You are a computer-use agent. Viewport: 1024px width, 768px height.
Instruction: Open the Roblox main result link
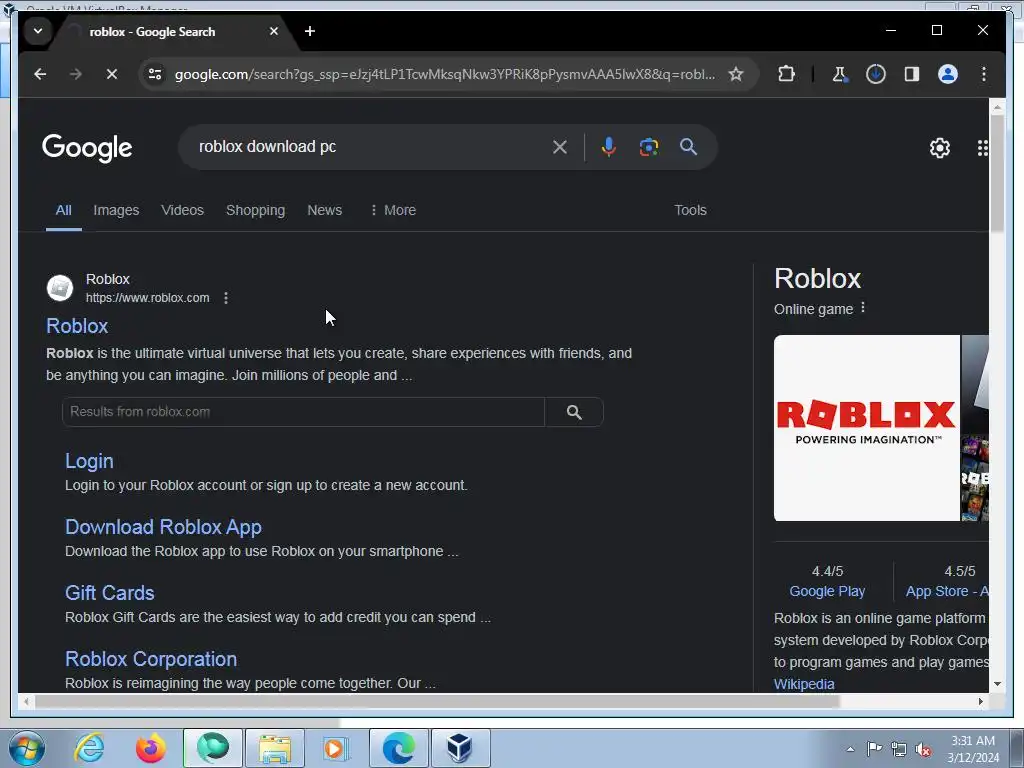(x=77, y=326)
